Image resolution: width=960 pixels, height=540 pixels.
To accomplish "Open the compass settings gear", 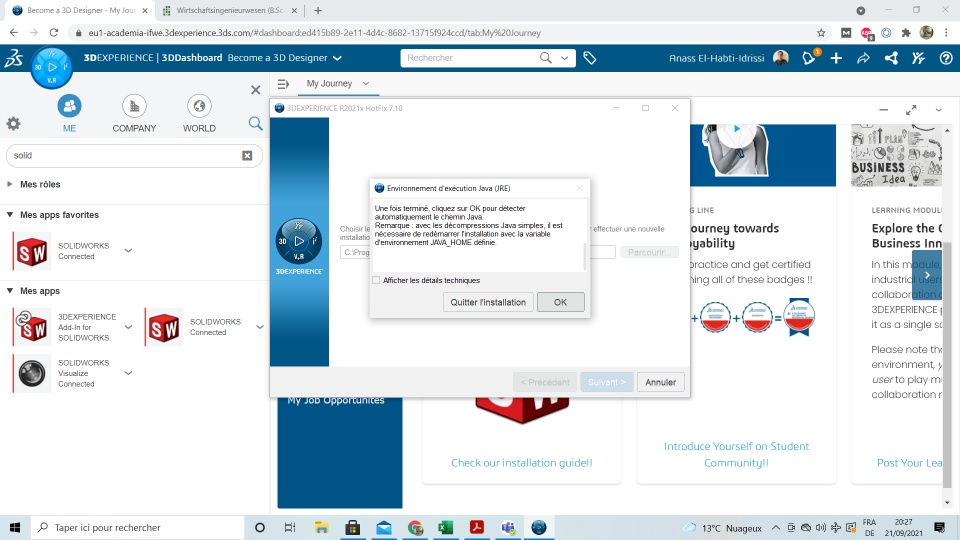I will 13,124.
